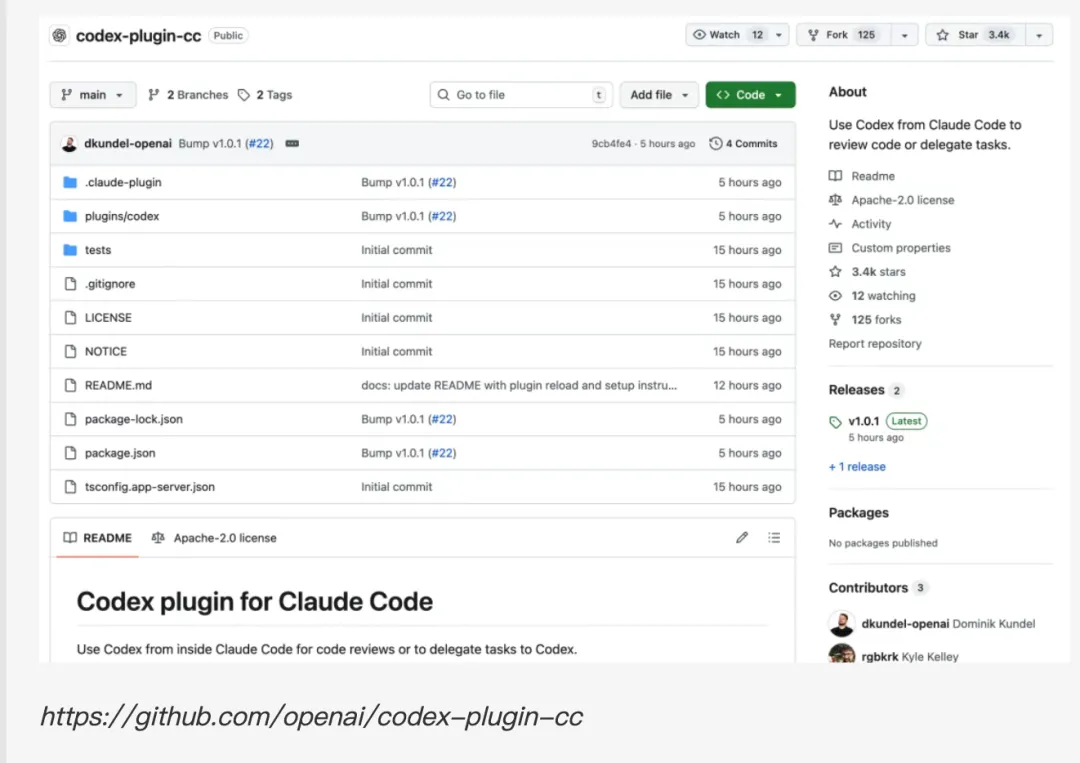Expand the Add file dropdown
This screenshot has height=763, width=1080.
click(659, 95)
